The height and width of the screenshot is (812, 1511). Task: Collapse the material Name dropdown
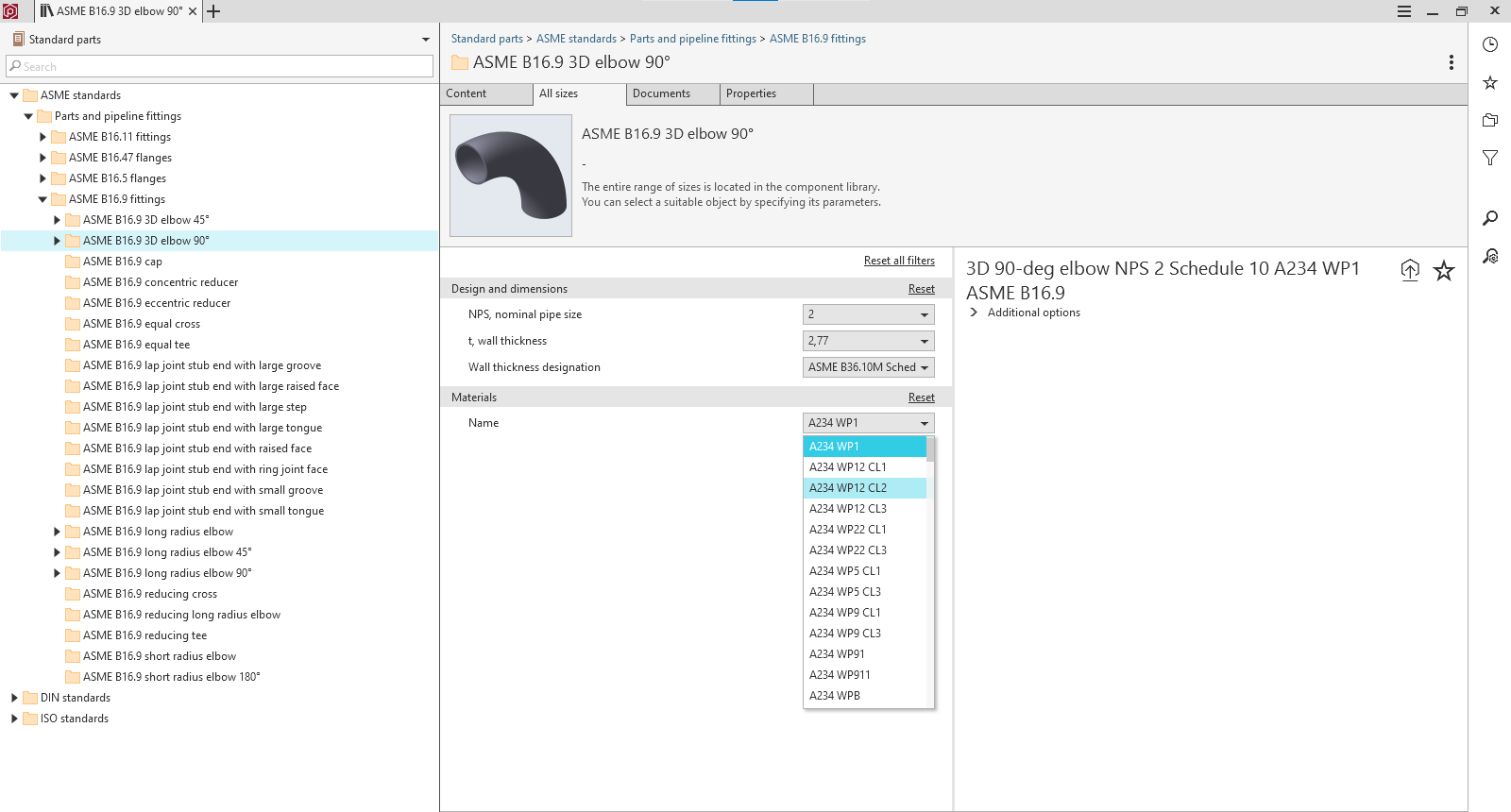[x=869, y=423]
